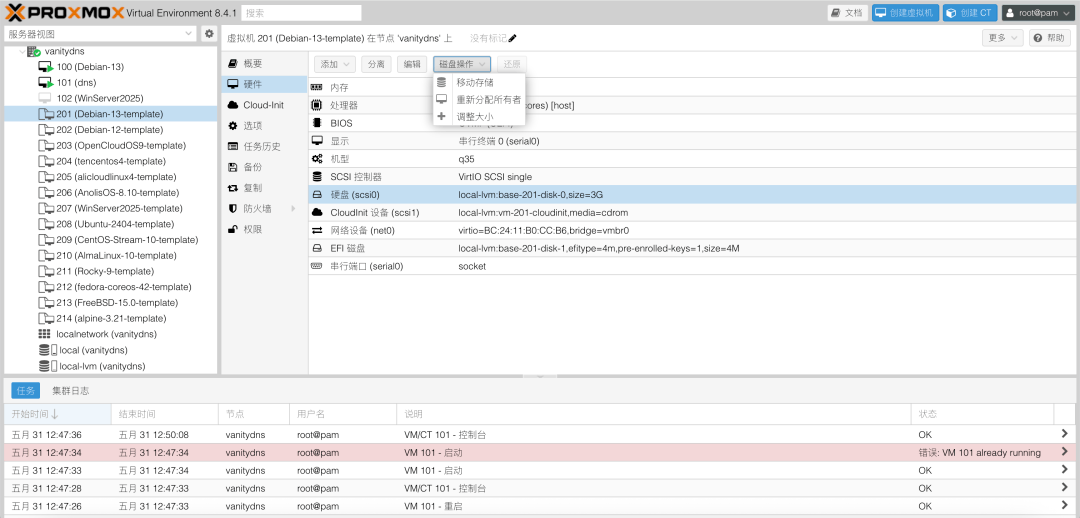Viewport: 1080px width, 518px height.
Task: Select VM 100 (Debian-13) running icon
Action: 45,67
